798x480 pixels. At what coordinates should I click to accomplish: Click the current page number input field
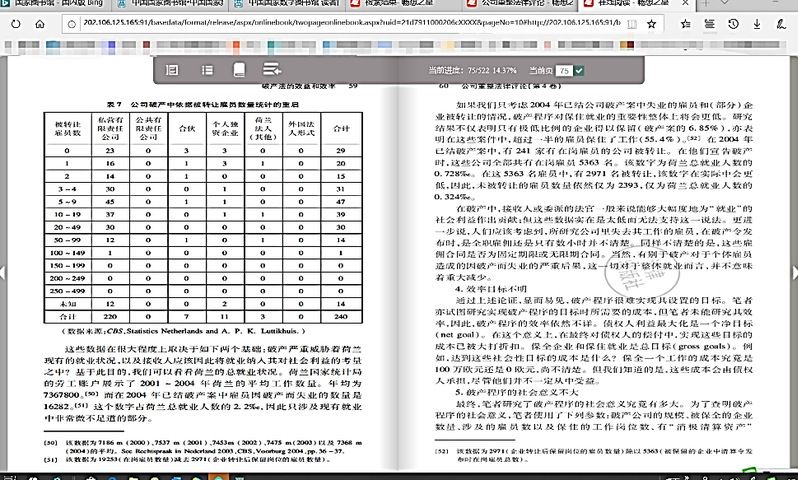click(564, 71)
